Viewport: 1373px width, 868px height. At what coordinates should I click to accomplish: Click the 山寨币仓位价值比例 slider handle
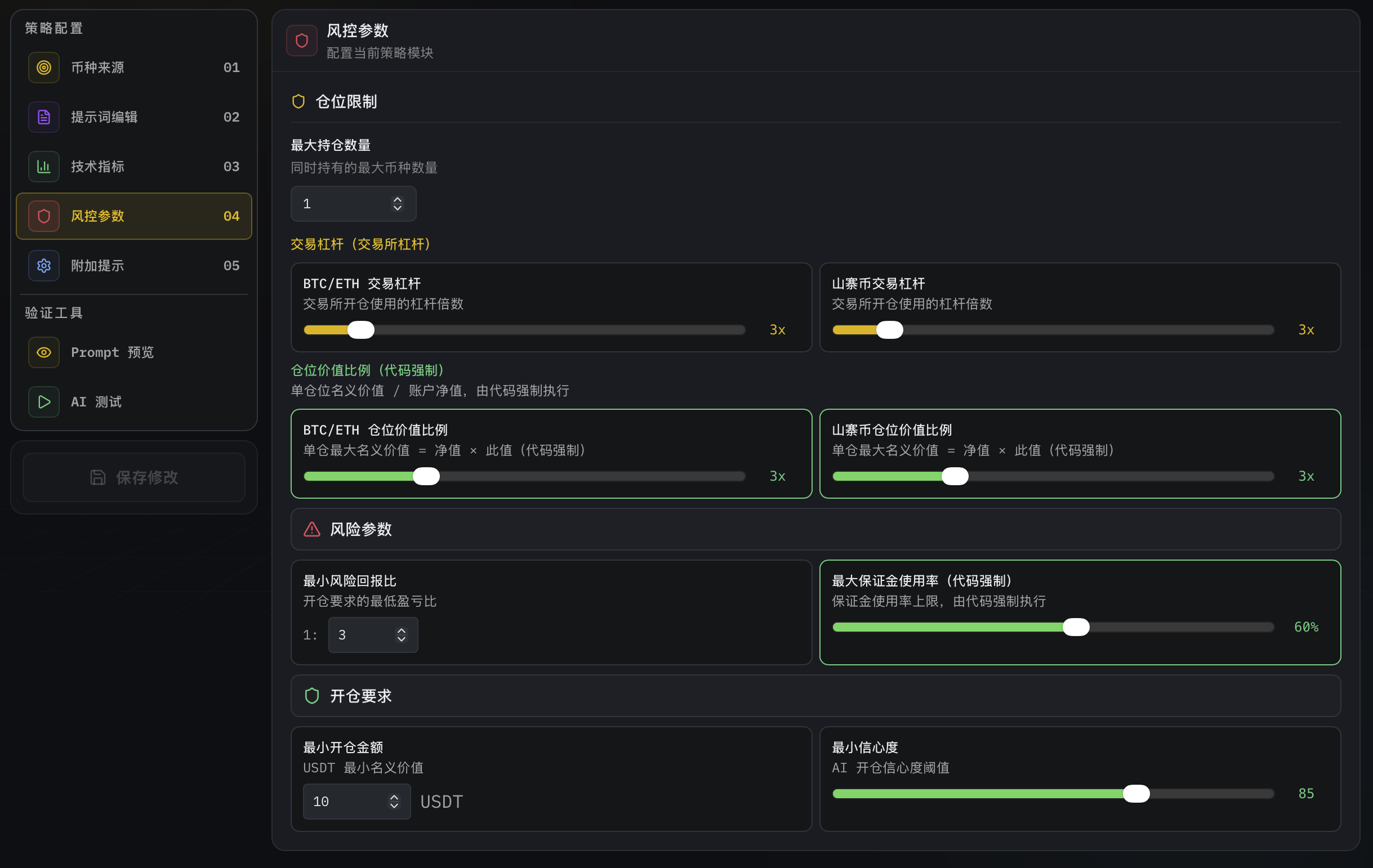click(955, 476)
